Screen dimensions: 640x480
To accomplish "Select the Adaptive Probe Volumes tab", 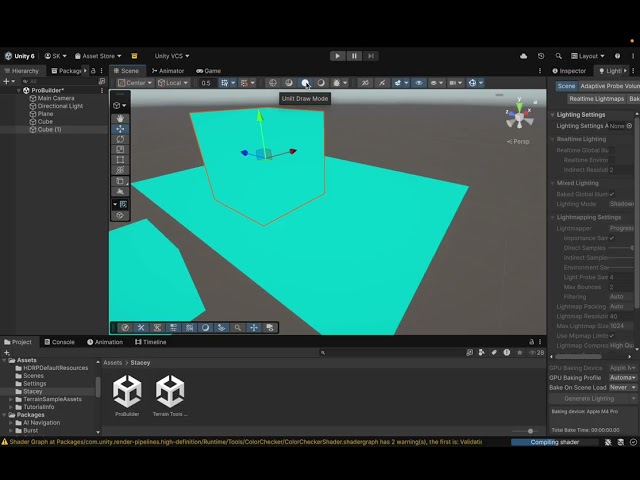I will [609, 86].
